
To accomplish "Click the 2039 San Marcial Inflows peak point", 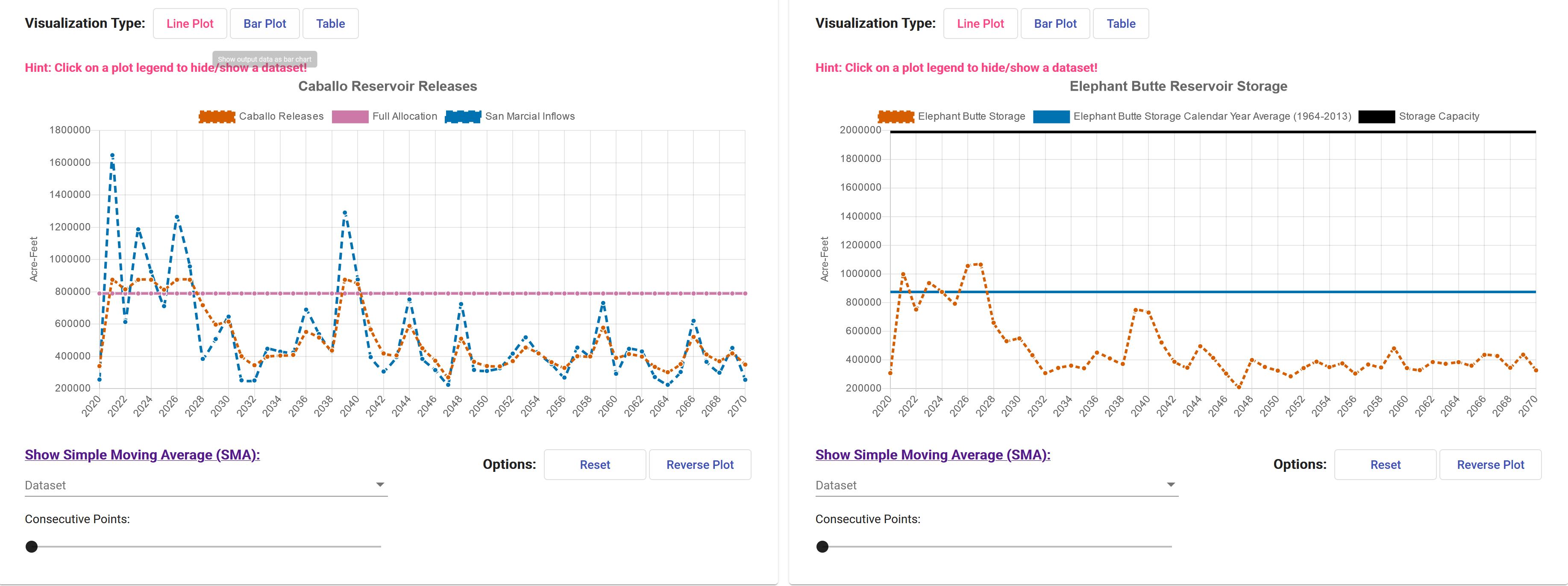I will (x=345, y=213).
